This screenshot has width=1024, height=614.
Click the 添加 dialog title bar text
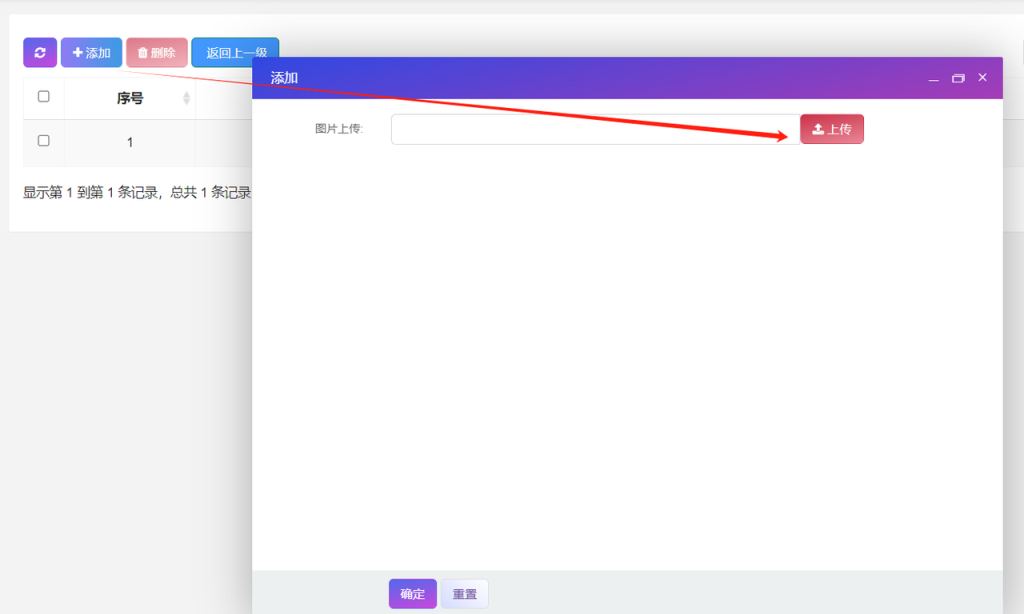(284, 78)
